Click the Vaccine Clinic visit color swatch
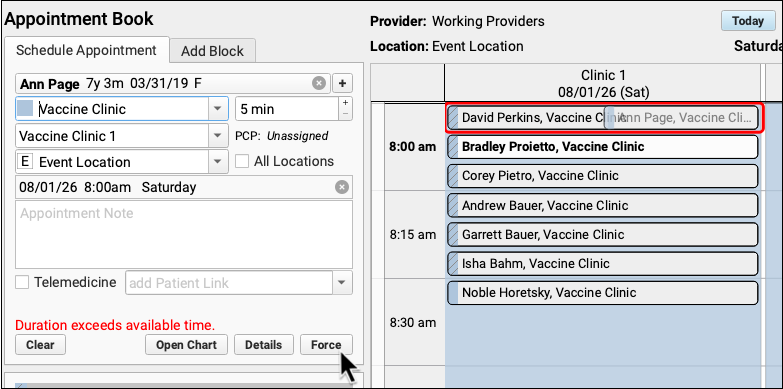 click(x=25, y=109)
